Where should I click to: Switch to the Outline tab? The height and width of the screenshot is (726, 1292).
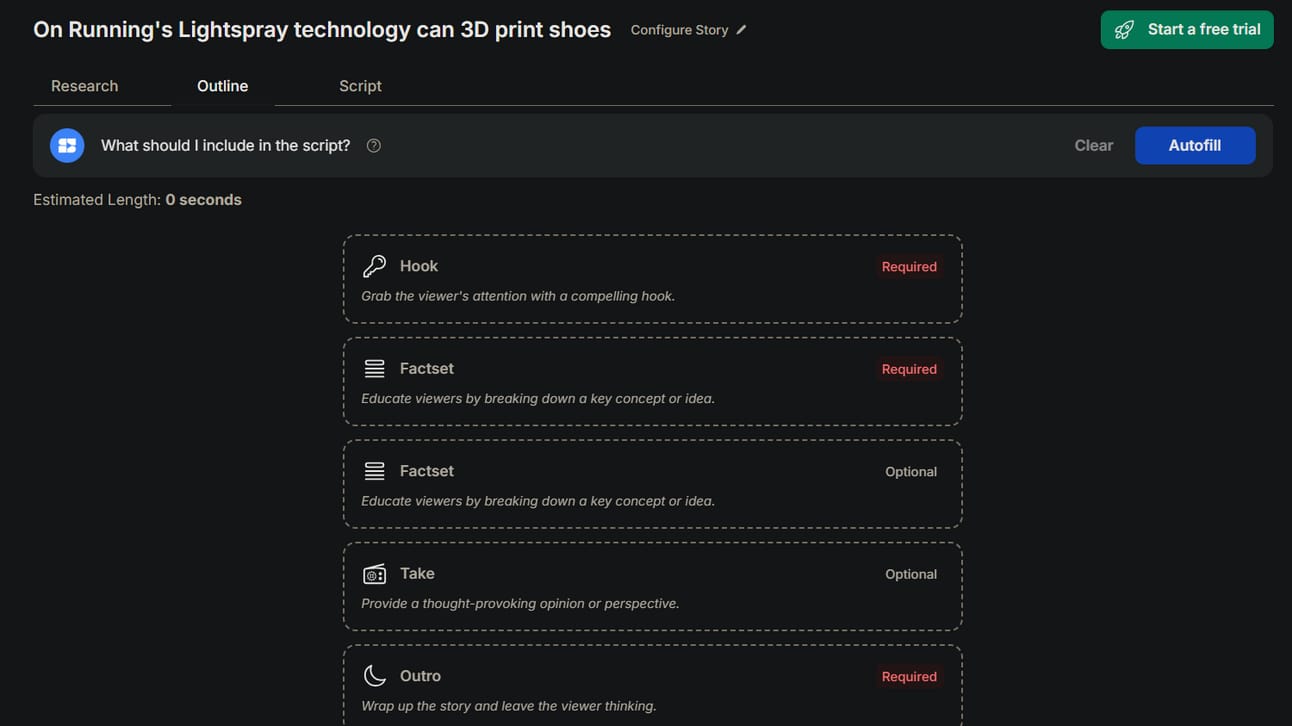coord(222,86)
